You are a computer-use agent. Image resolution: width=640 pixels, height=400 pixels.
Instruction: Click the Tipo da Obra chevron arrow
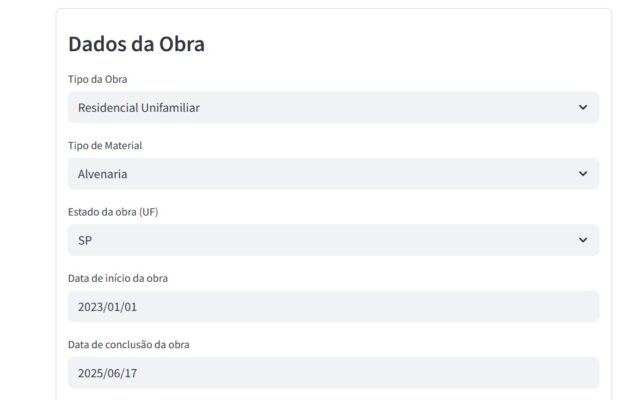coord(583,107)
